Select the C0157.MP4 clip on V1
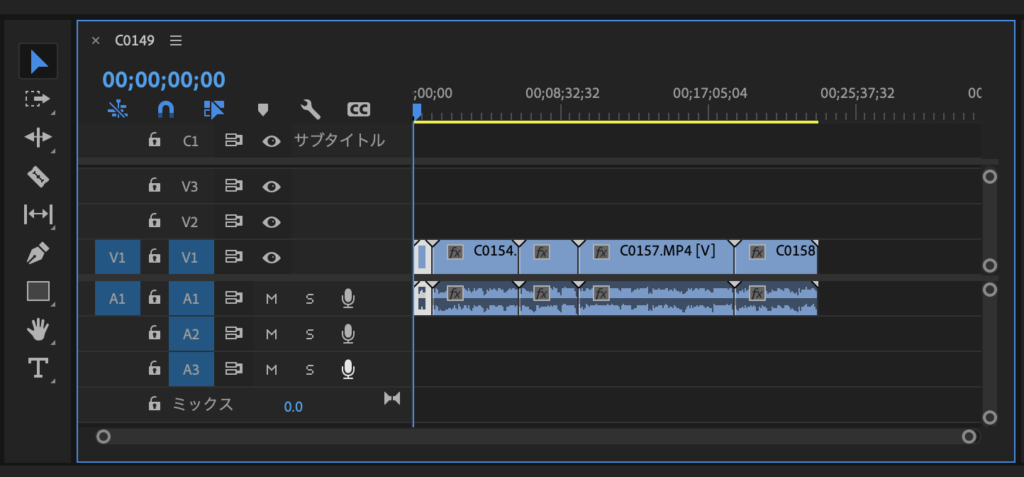Image resolution: width=1024 pixels, height=477 pixels. tap(660, 258)
